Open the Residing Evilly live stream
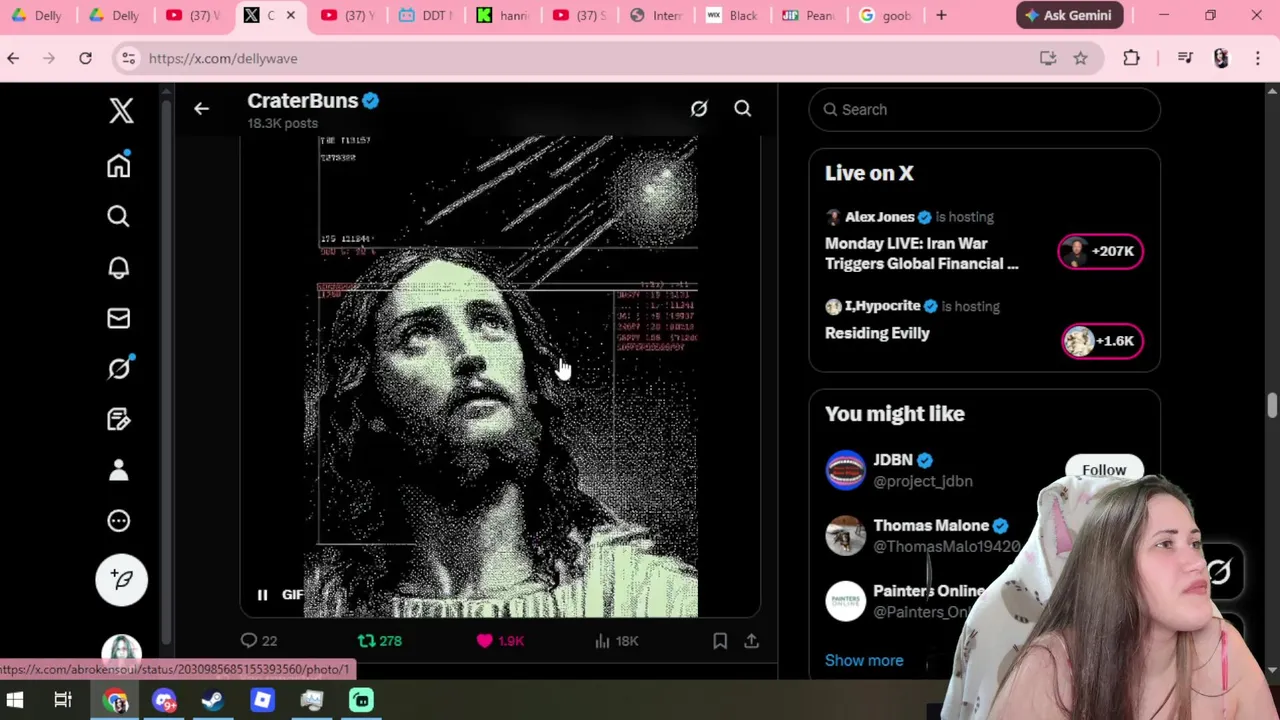1280x720 pixels. coord(877,333)
